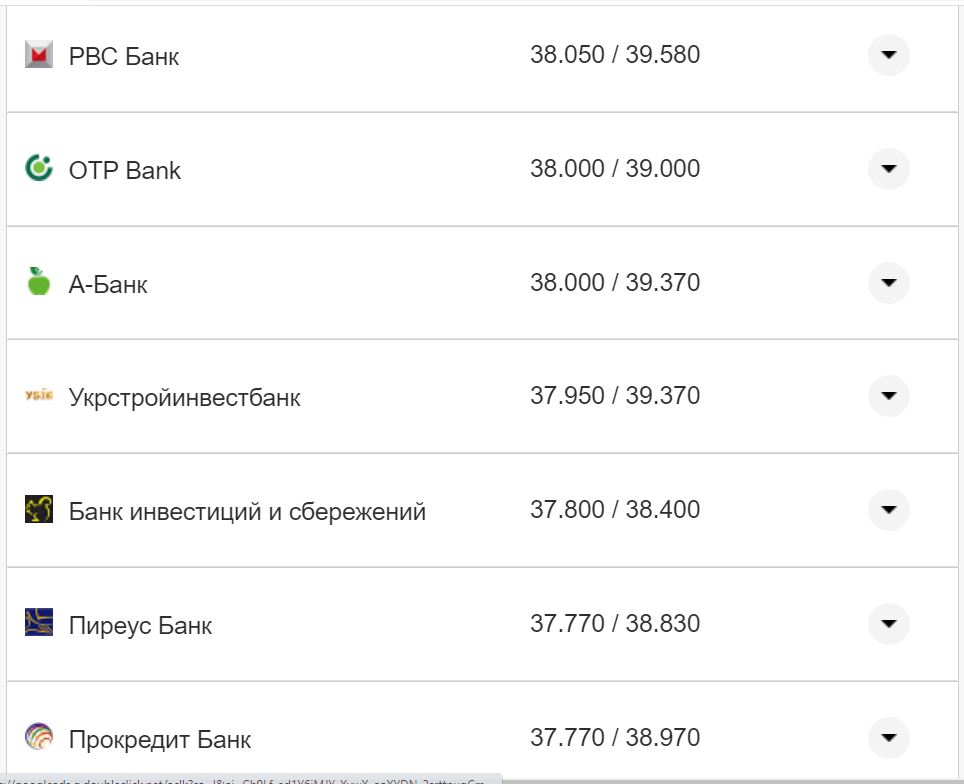Select the Укрстройинвестбанк bank name
The image size is (964, 784).
point(184,398)
